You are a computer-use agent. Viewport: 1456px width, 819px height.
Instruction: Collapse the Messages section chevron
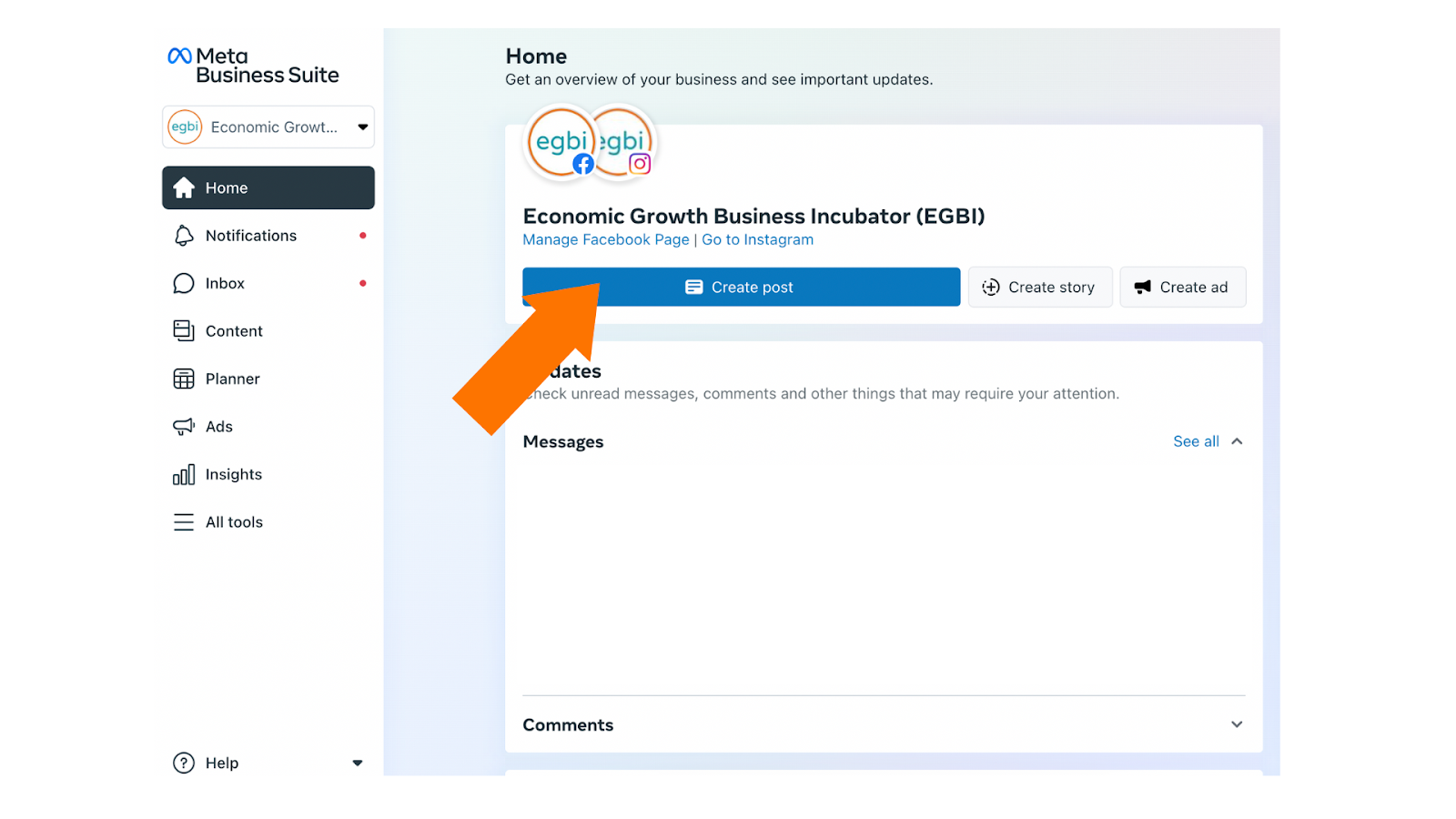click(x=1237, y=441)
